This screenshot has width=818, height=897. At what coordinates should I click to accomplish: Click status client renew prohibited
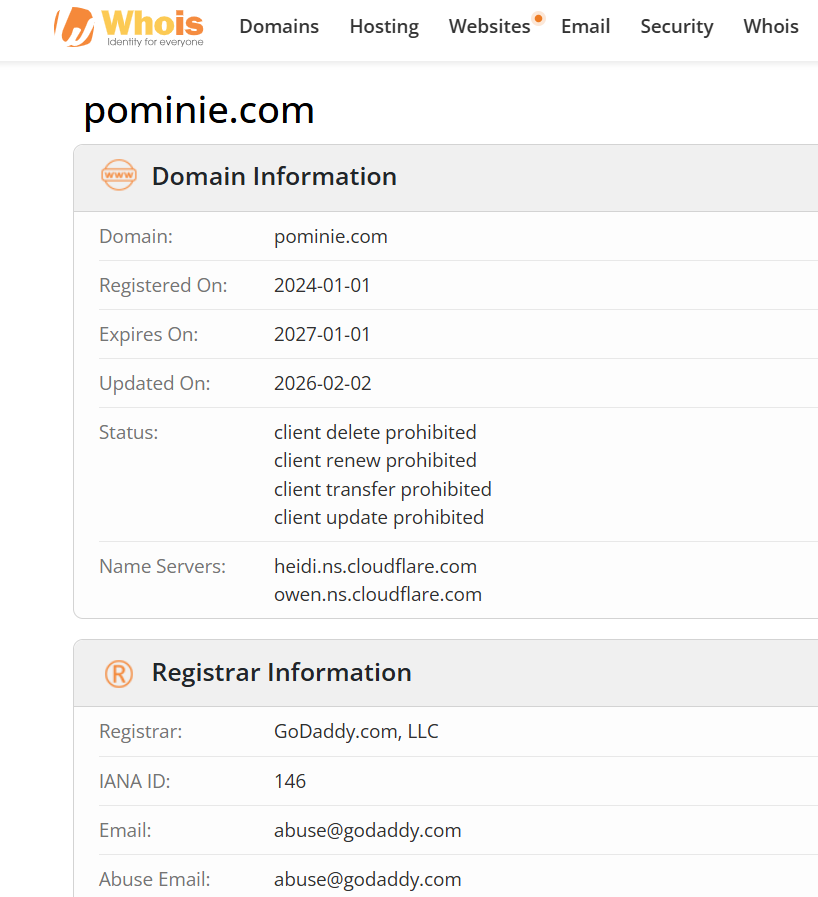point(375,461)
